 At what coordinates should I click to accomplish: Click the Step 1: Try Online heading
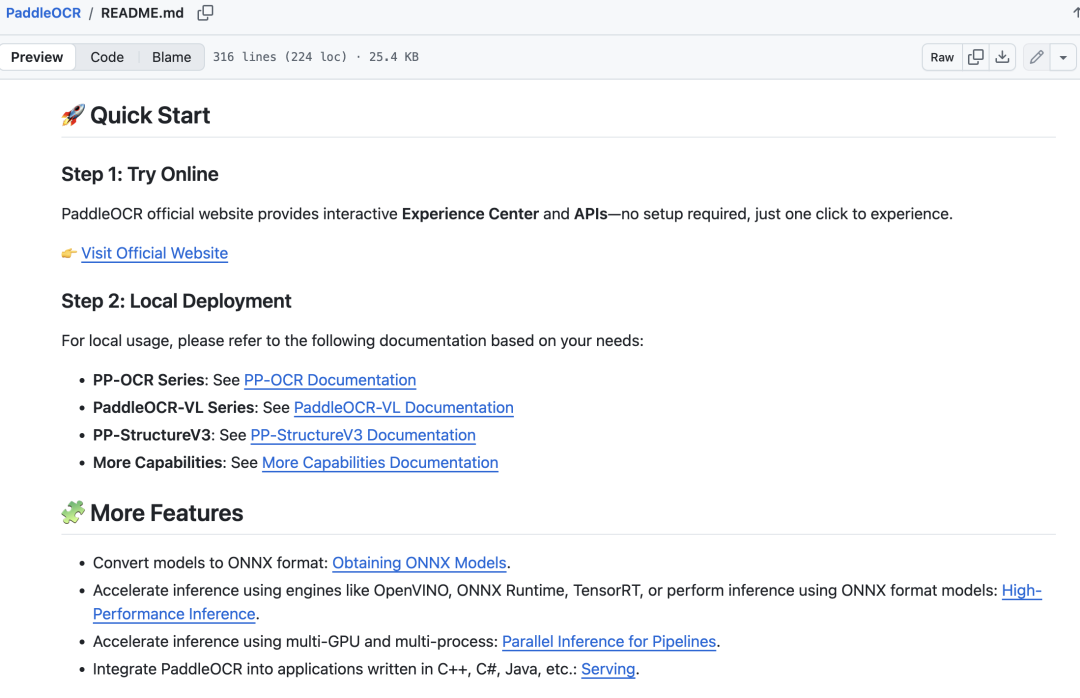pyautogui.click(x=140, y=174)
